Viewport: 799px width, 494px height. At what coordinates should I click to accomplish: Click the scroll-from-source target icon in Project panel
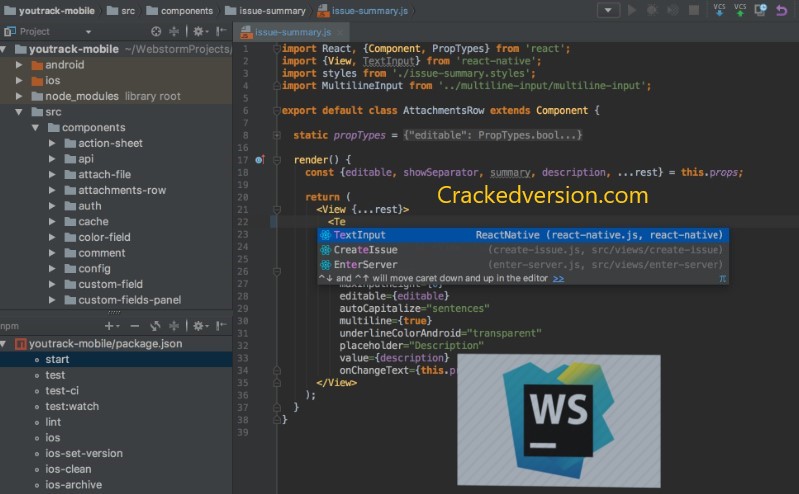(157, 31)
